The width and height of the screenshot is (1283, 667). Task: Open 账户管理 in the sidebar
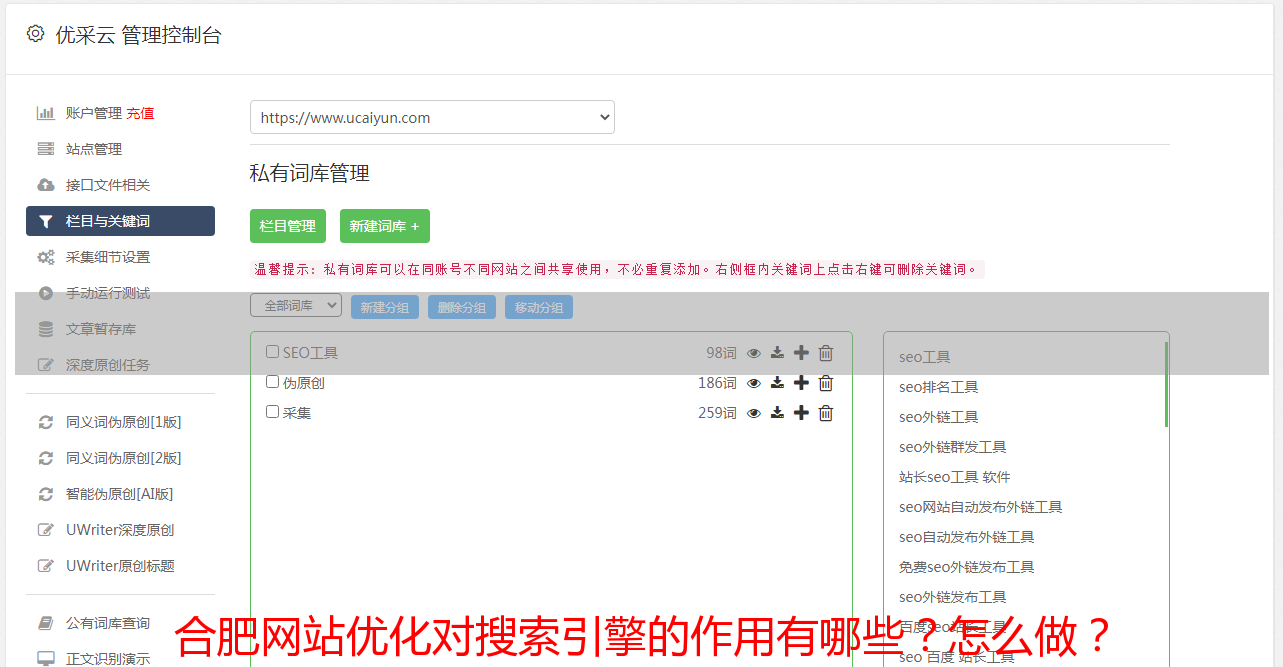coord(94,113)
